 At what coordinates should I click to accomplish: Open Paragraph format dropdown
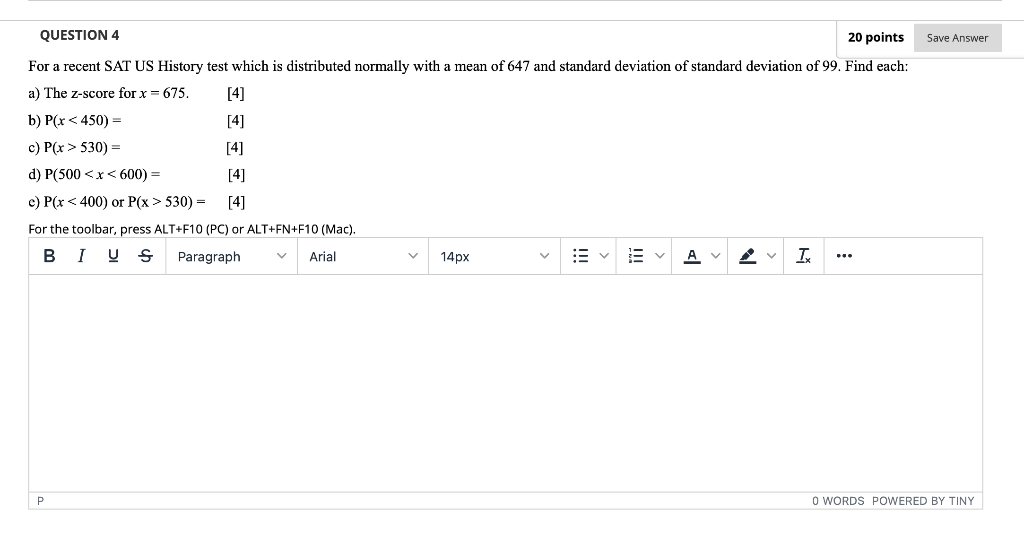point(232,256)
